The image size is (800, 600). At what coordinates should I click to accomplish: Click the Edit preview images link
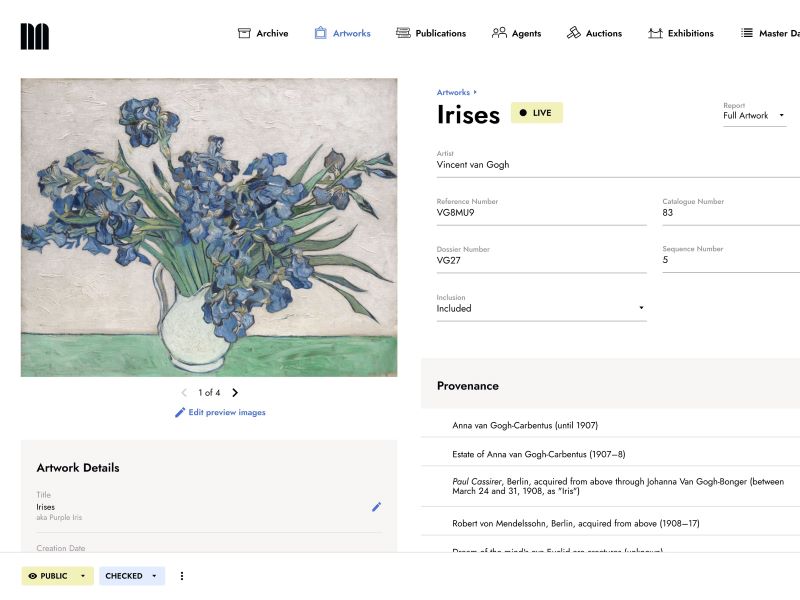coord(220,412)
